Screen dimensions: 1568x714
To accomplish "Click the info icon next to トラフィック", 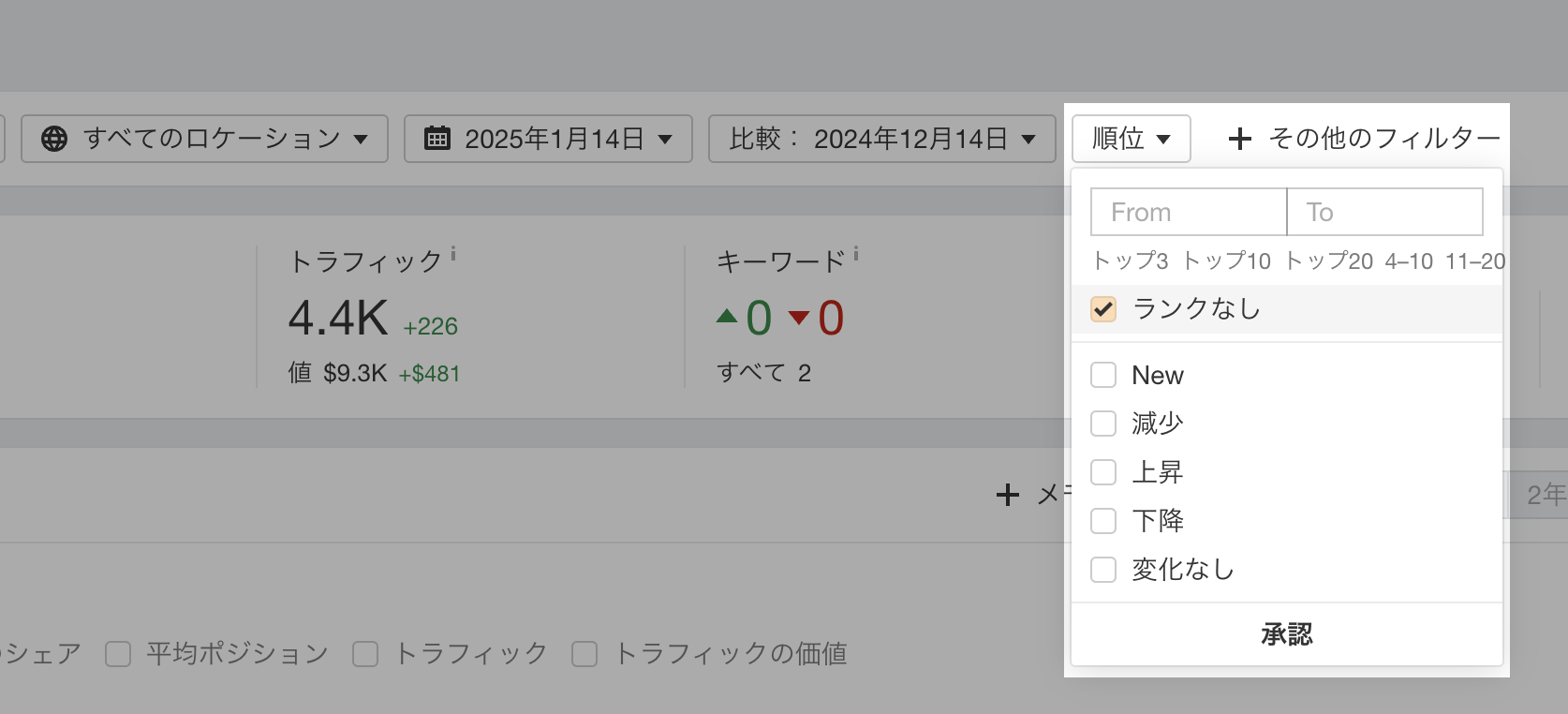I will click(453, 253).
